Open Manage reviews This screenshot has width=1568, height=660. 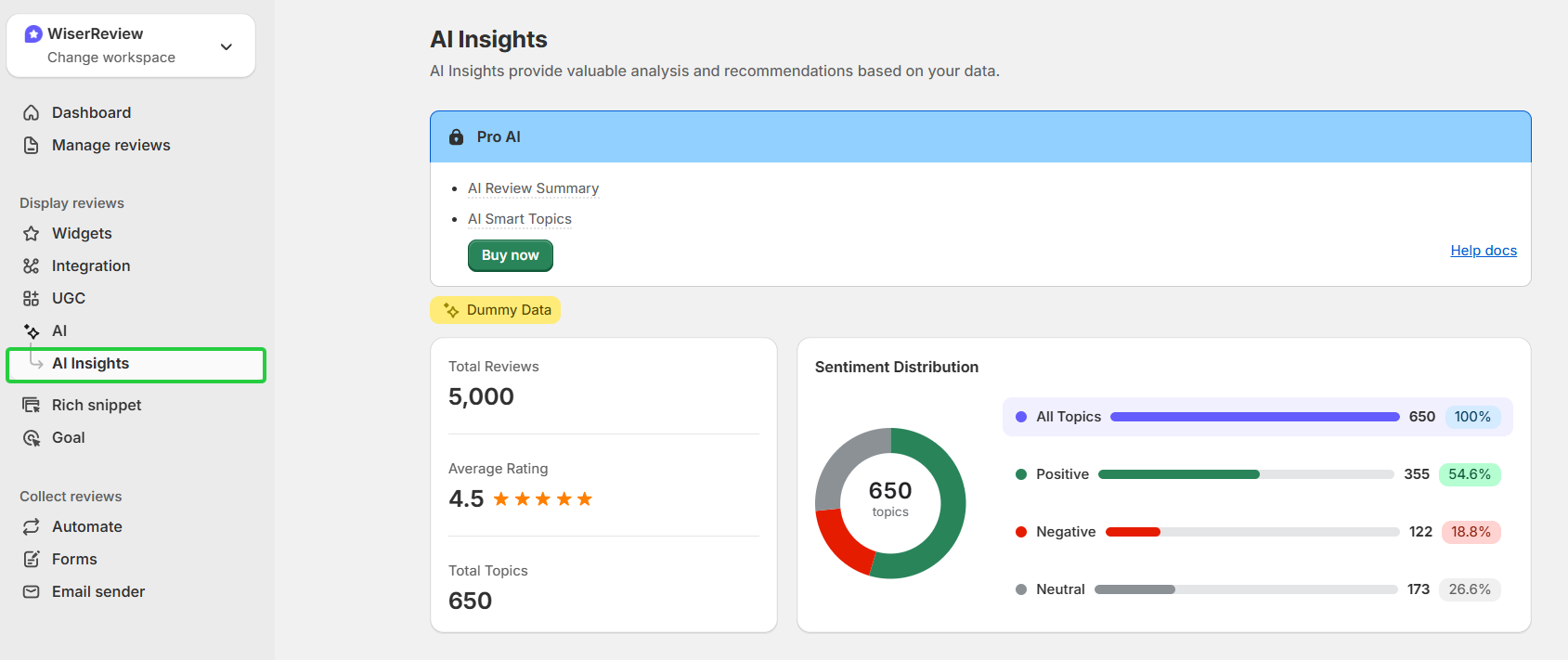111,145
